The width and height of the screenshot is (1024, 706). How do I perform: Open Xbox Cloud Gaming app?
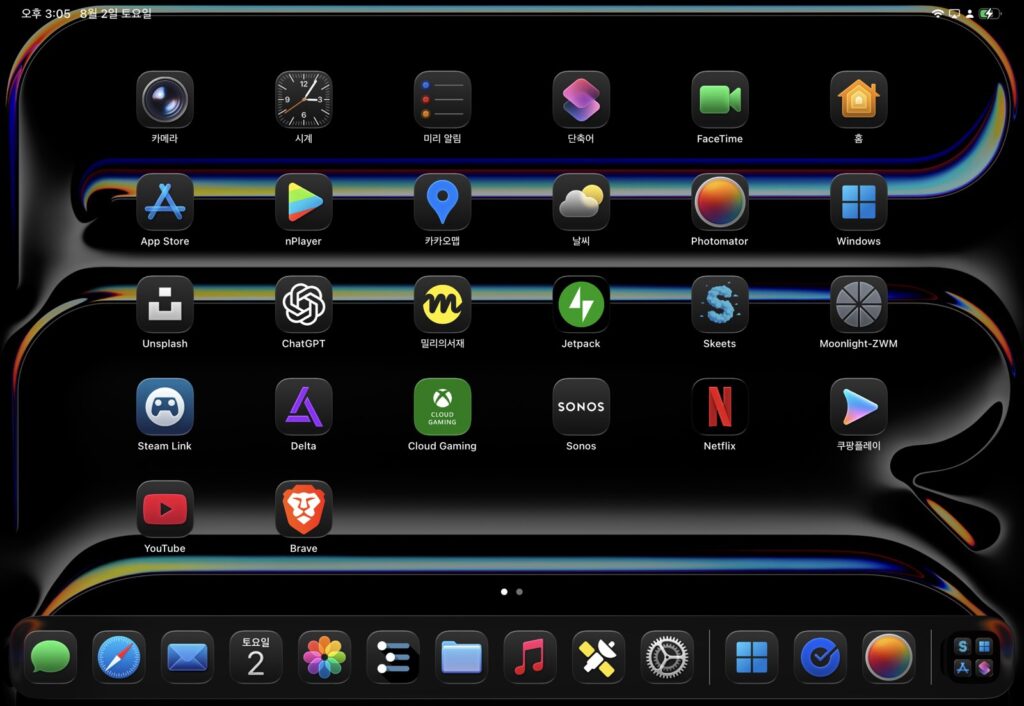click(442, 406)
